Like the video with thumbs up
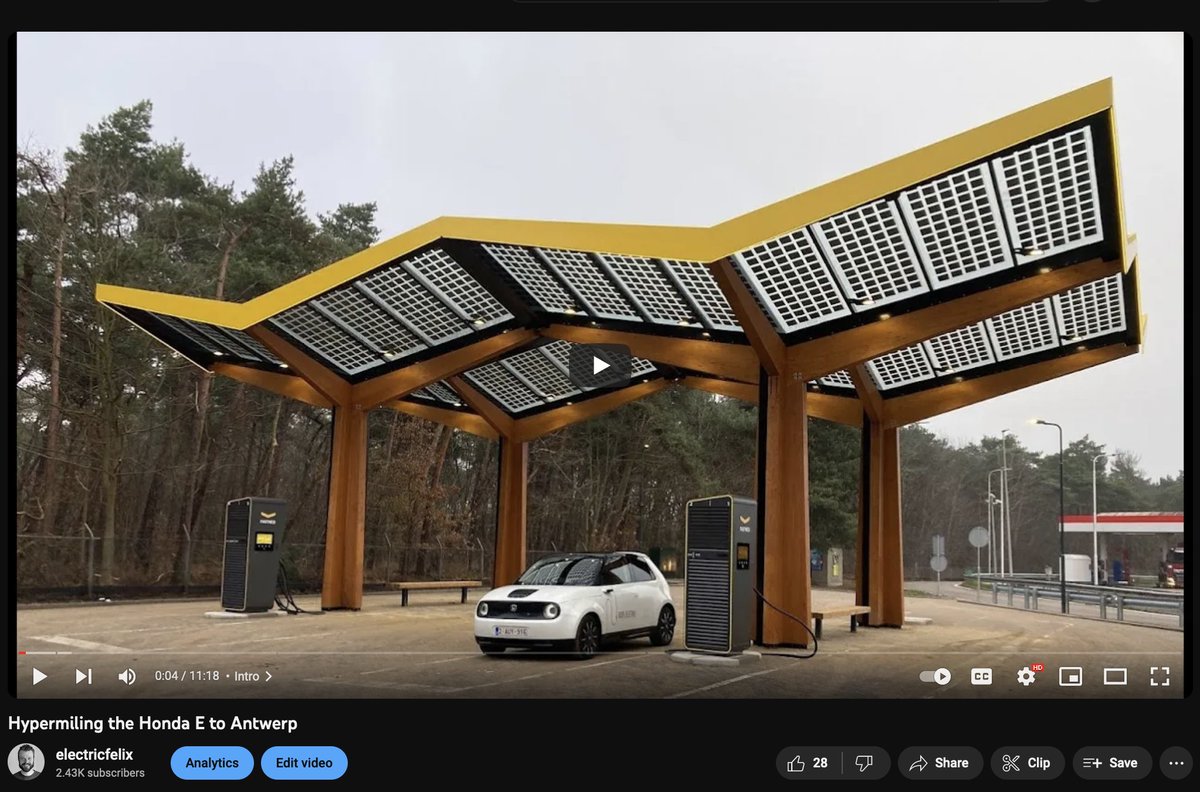Viewport: 1200px width, 792px height. 808,763
